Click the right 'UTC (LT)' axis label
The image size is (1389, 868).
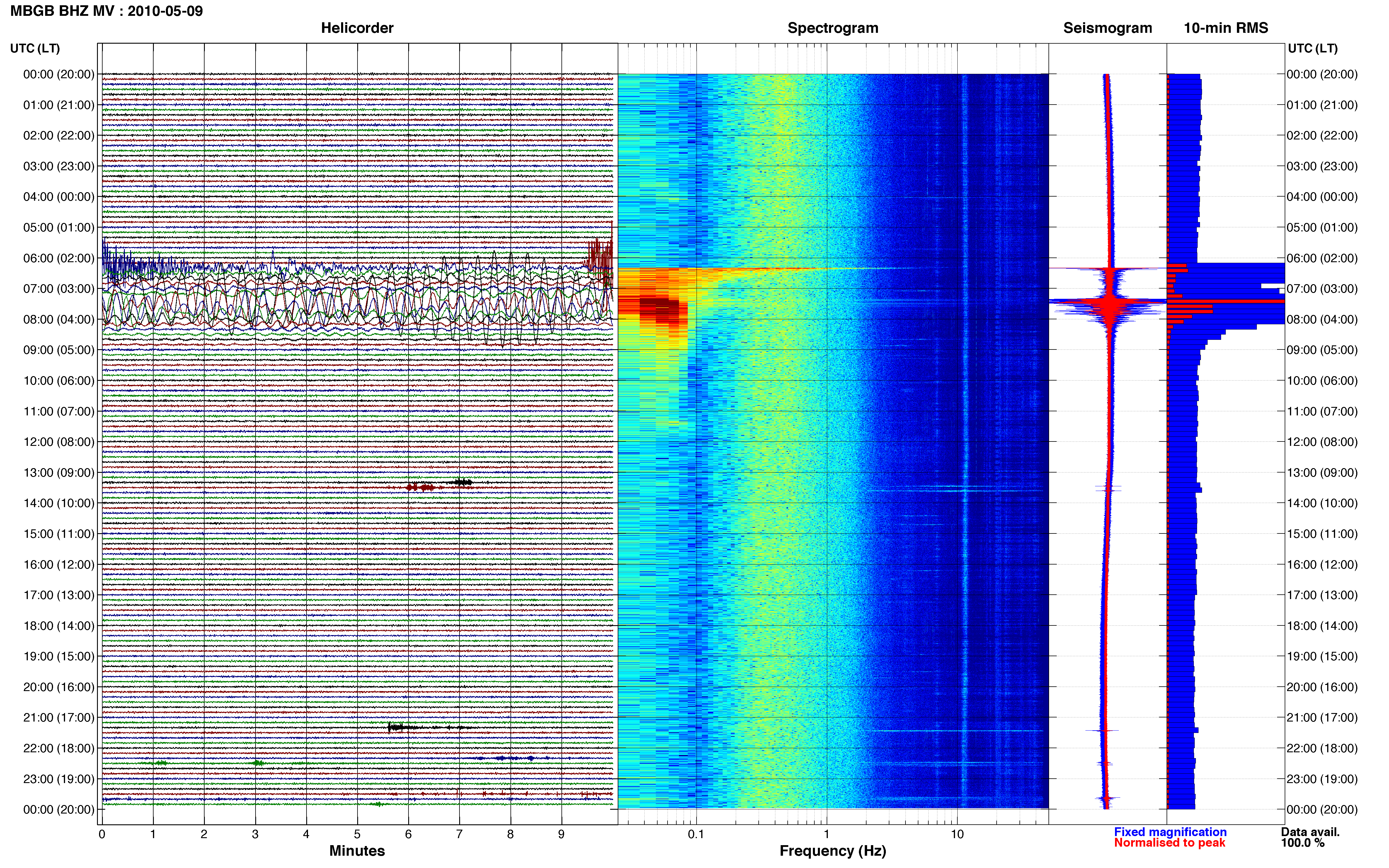pos(1313,48)
